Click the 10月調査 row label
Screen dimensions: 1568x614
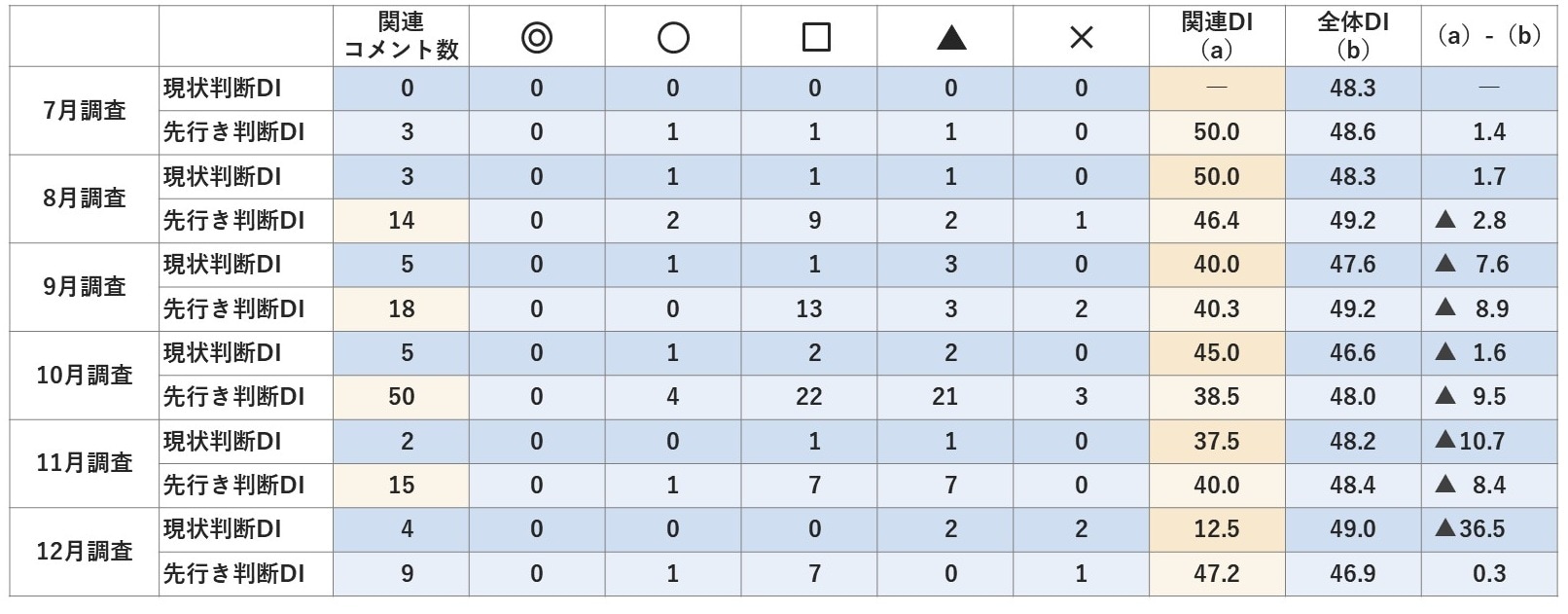point(85,375)
